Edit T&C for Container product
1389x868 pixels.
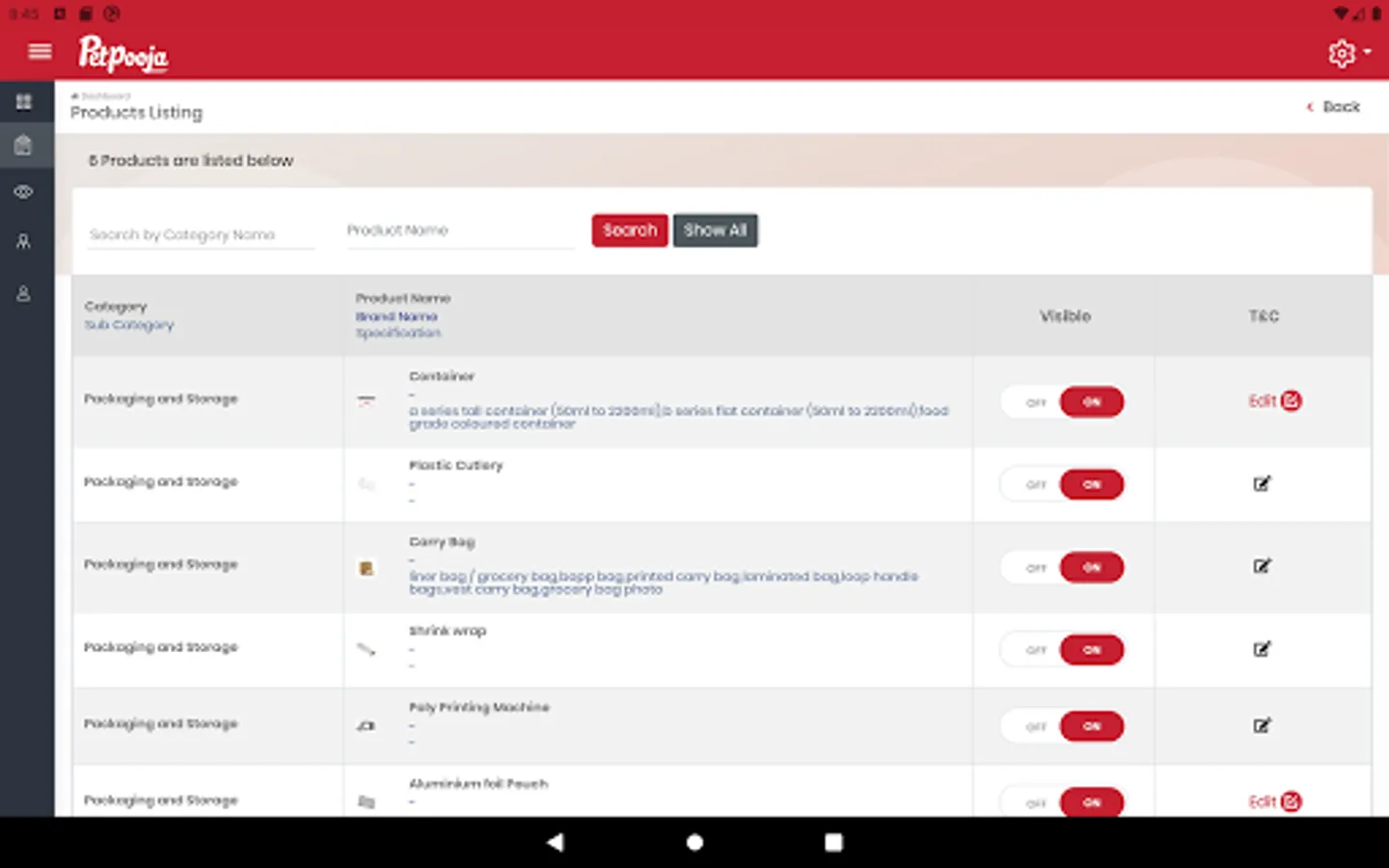(1274, 400)
